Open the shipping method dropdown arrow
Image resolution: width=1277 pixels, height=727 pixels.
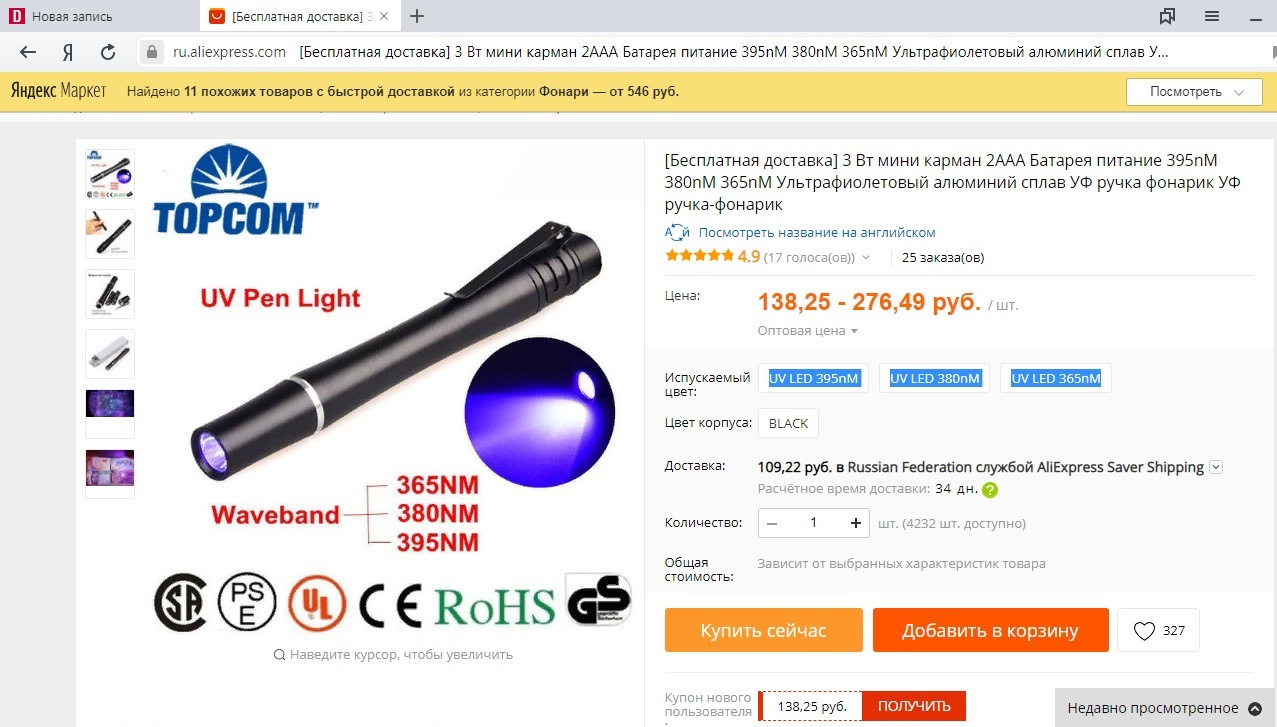[x=1216, y=467]
